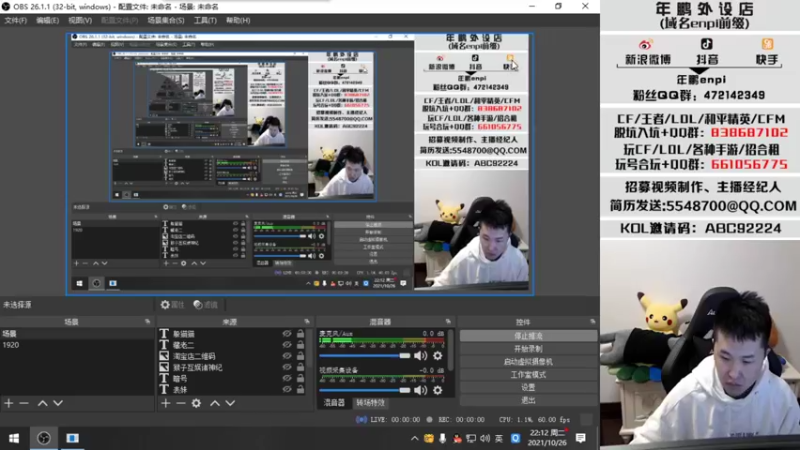Viewport: 800px width, 450px height.
Task: Move scene up with the up arrow in 场景 panel
Action: coord(42,403)
